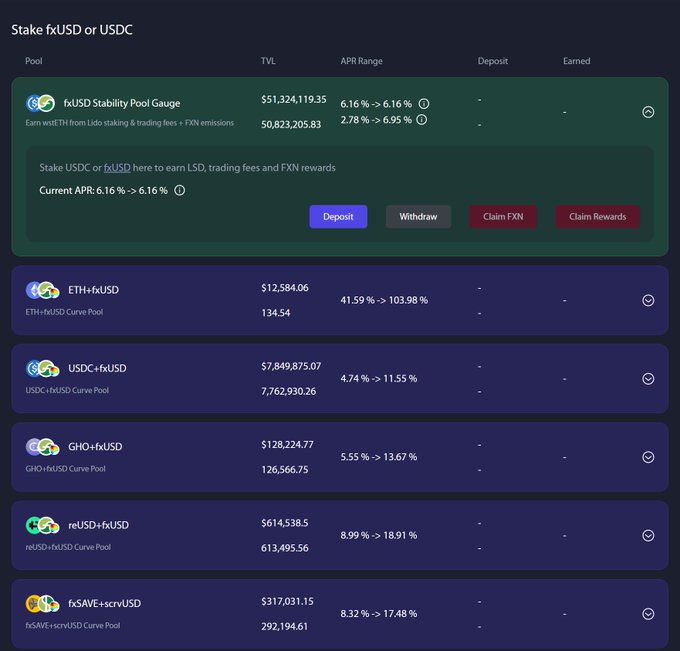The height and width of the screenshot is (651, 680).
Task: Click the ETH+fxUSD pool token icon
Action: point(42,290)
